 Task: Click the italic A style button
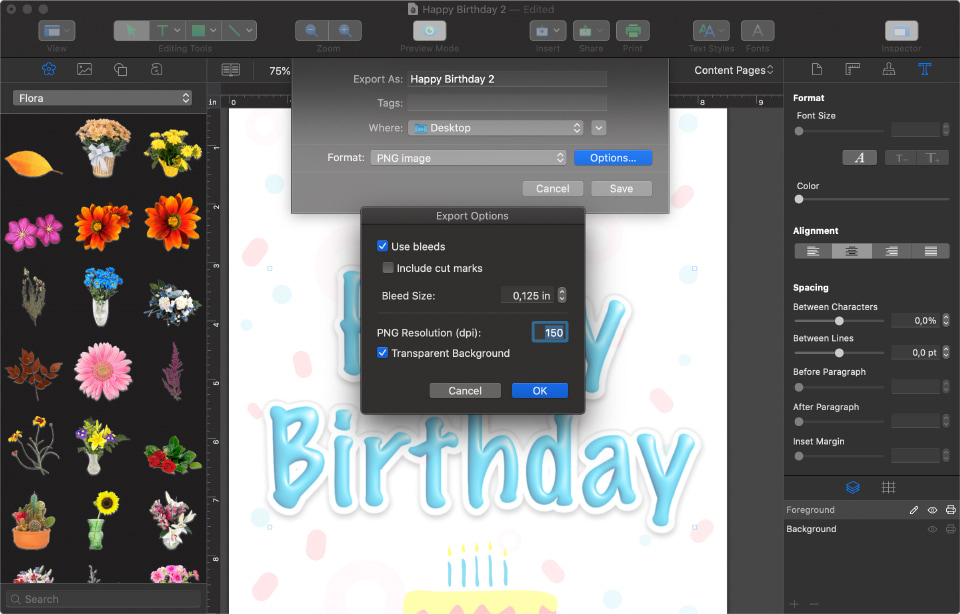coord(860,158)
